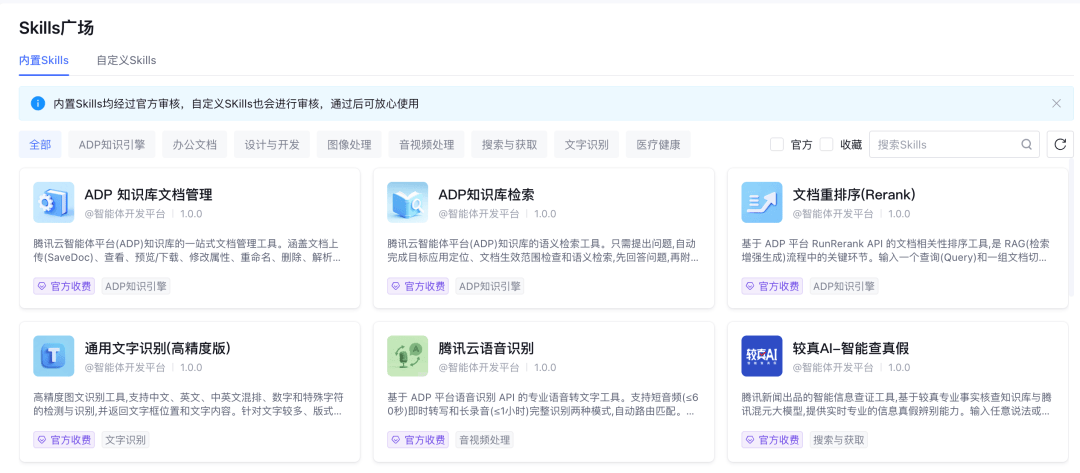
Task: Click version 1.0.0 under 通用文字识别(高精度版)
Action: coord(191,368)
